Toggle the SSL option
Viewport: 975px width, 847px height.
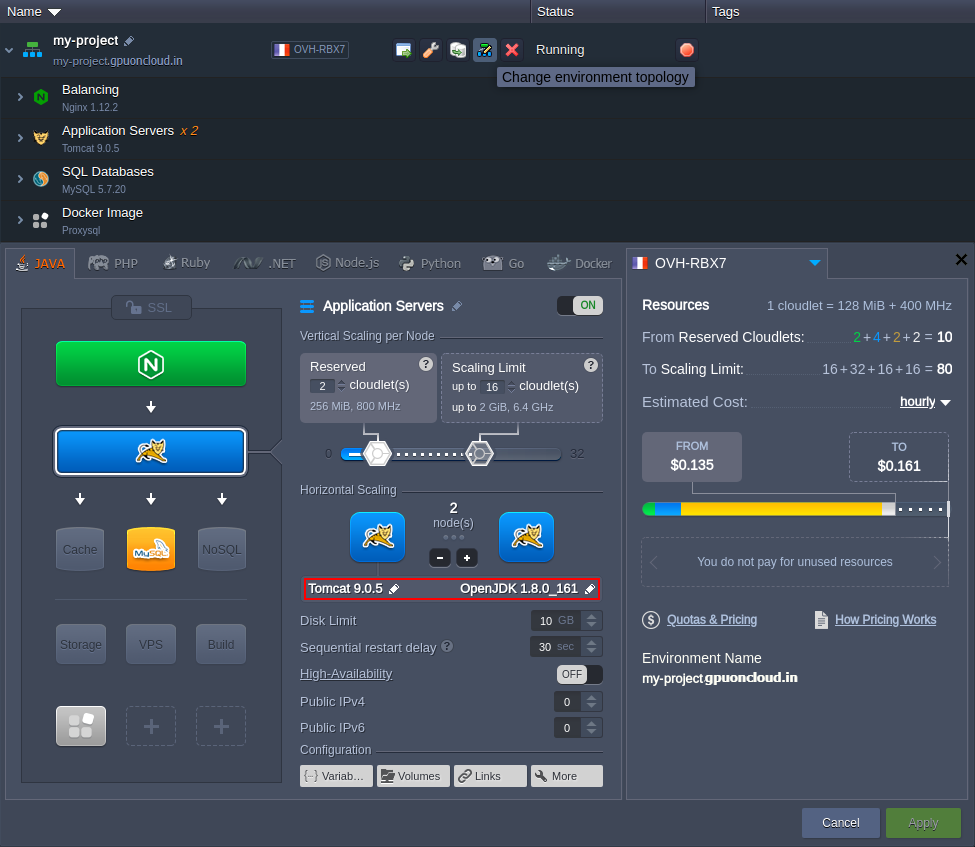(150, 307)
